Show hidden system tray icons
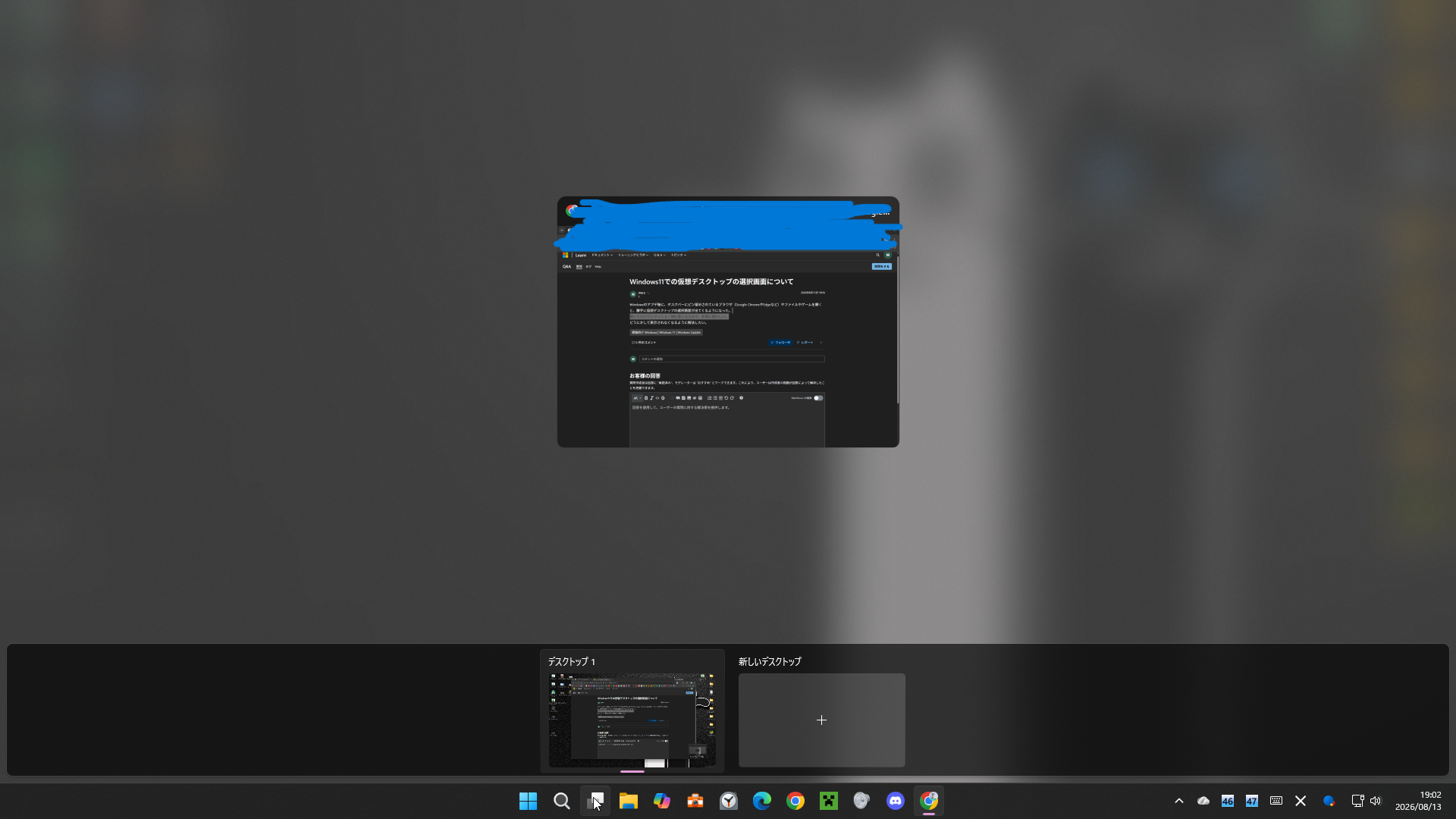The height and width of the screenshot is (819, 1456). [x=1178, y=801]
